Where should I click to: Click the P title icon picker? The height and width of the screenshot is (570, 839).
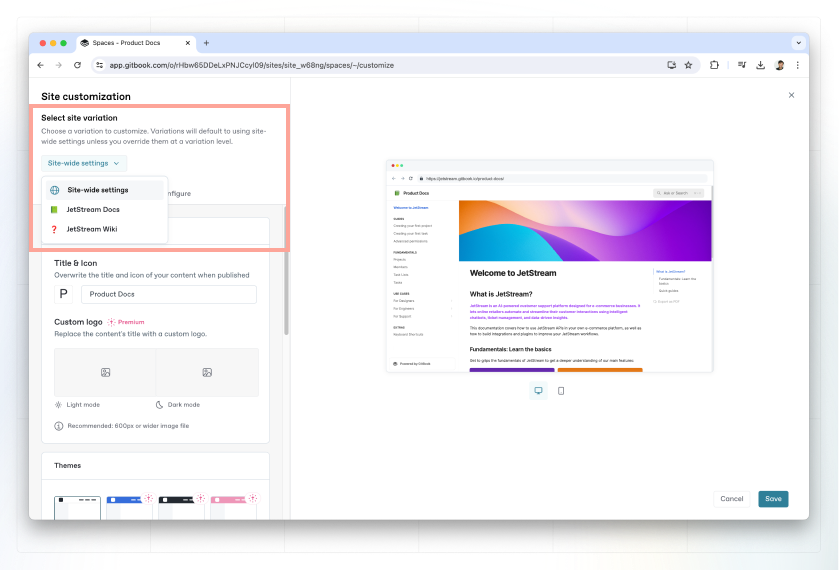pos(64,294)
